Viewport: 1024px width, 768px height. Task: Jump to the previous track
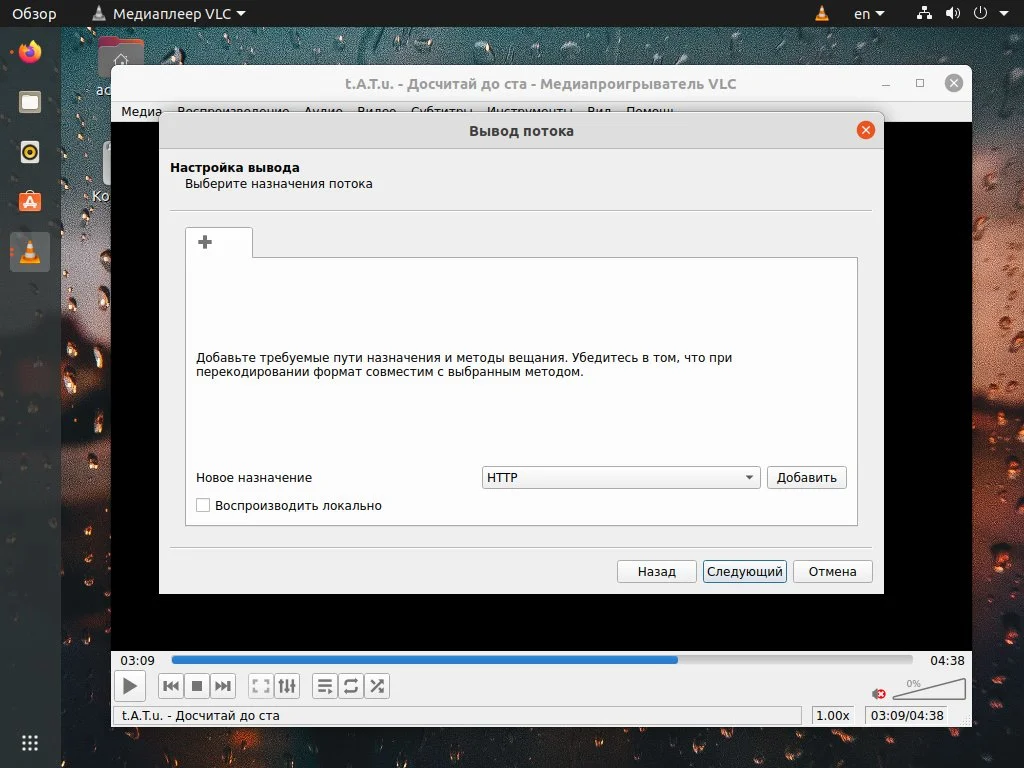click(x=171, y=686)
